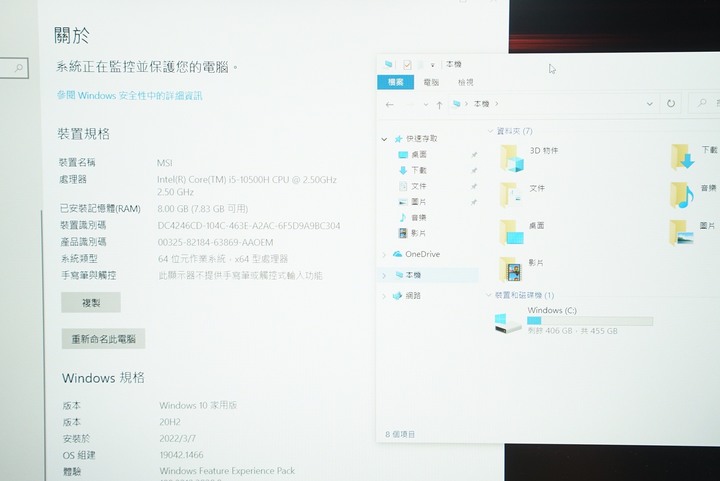The image size is (720, 481).
Task: Click 8 個項目 status bar text
Action: (400, 434)
